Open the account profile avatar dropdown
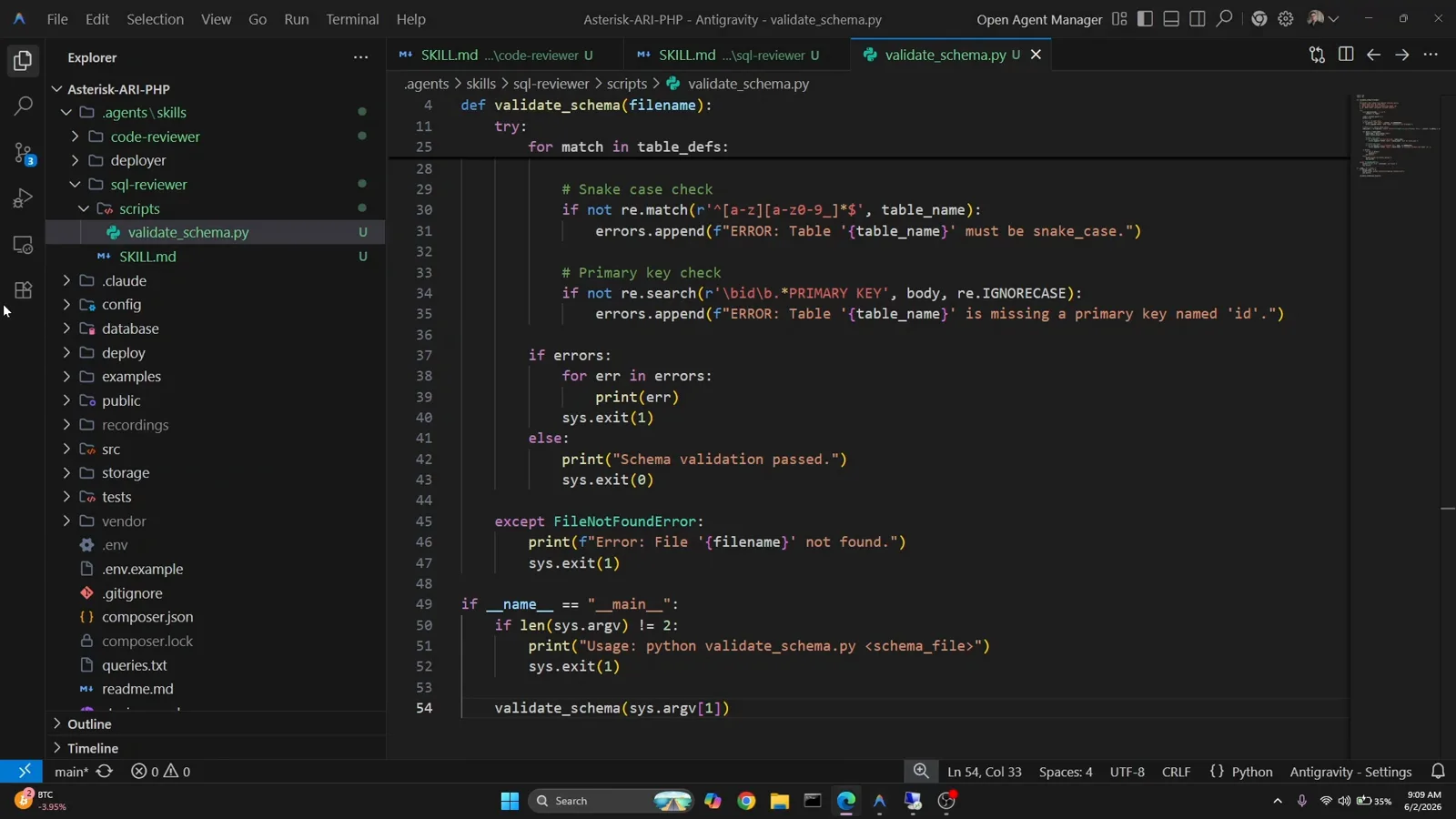1456x819 pixels. click(x=1322, y=19)
